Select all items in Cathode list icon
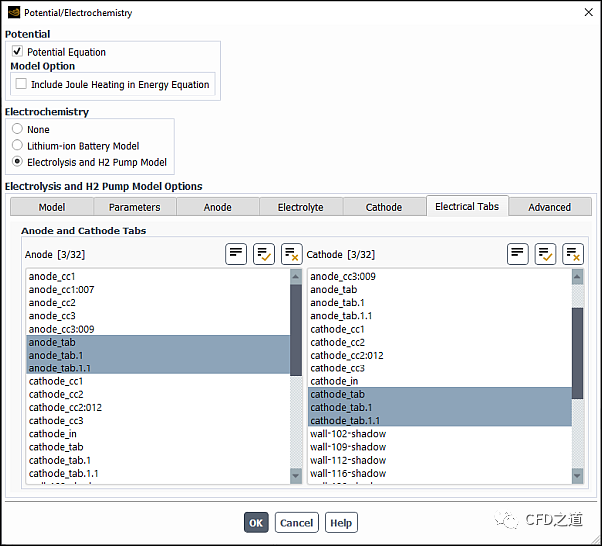This screenshot has height=546, width=602. click(x=545, y=254)
